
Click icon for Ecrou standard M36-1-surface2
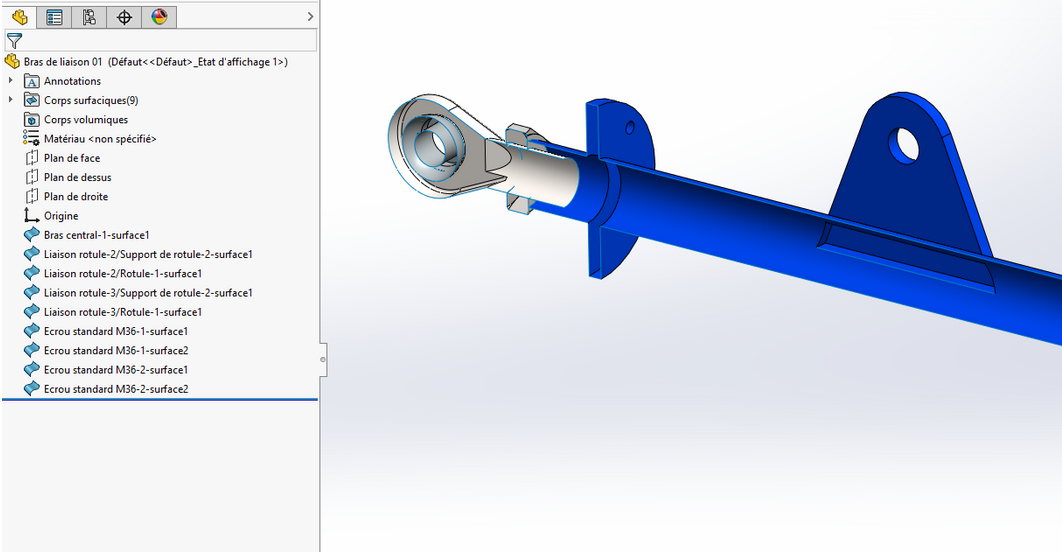pos(31,350)
